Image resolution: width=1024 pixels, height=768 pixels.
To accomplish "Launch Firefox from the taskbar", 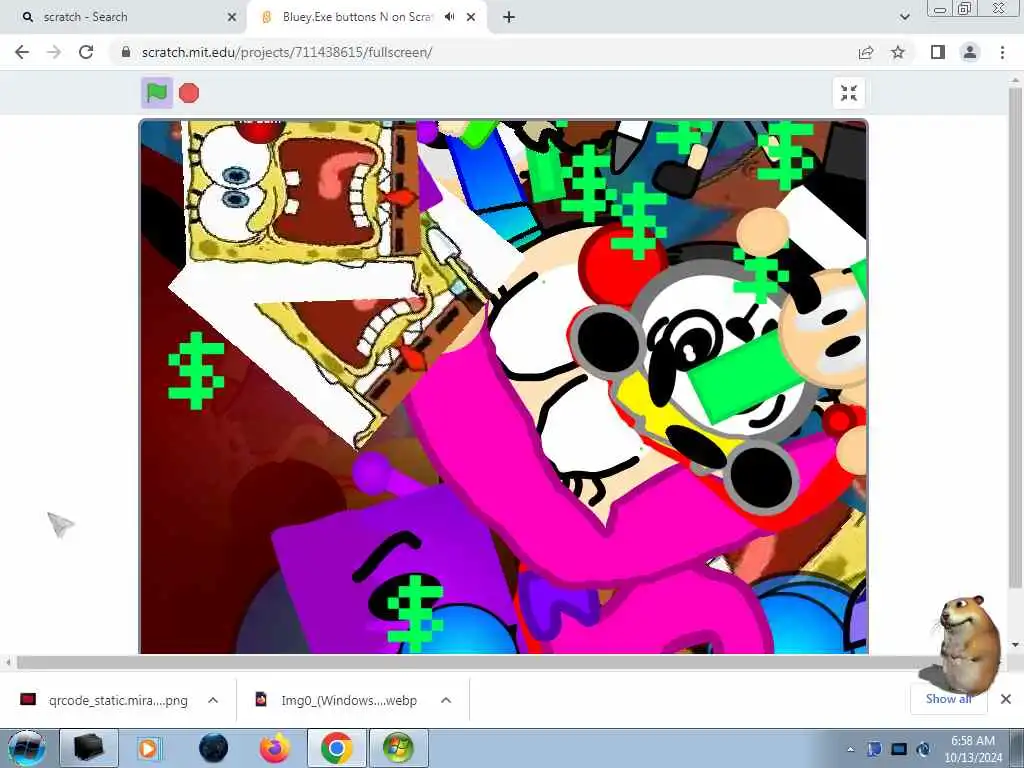I will (276, 748).
